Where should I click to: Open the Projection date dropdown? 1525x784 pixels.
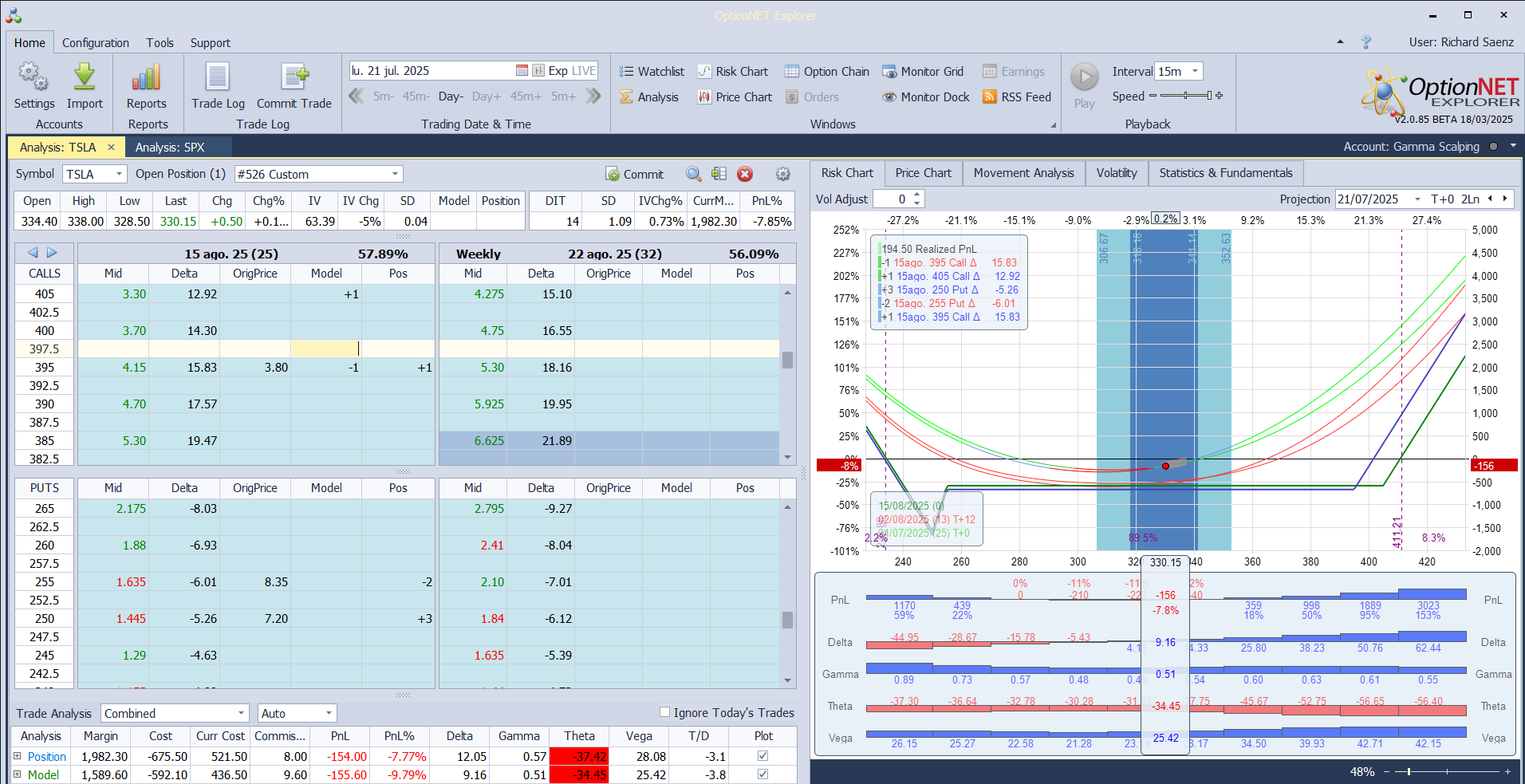coord(1417,199)
